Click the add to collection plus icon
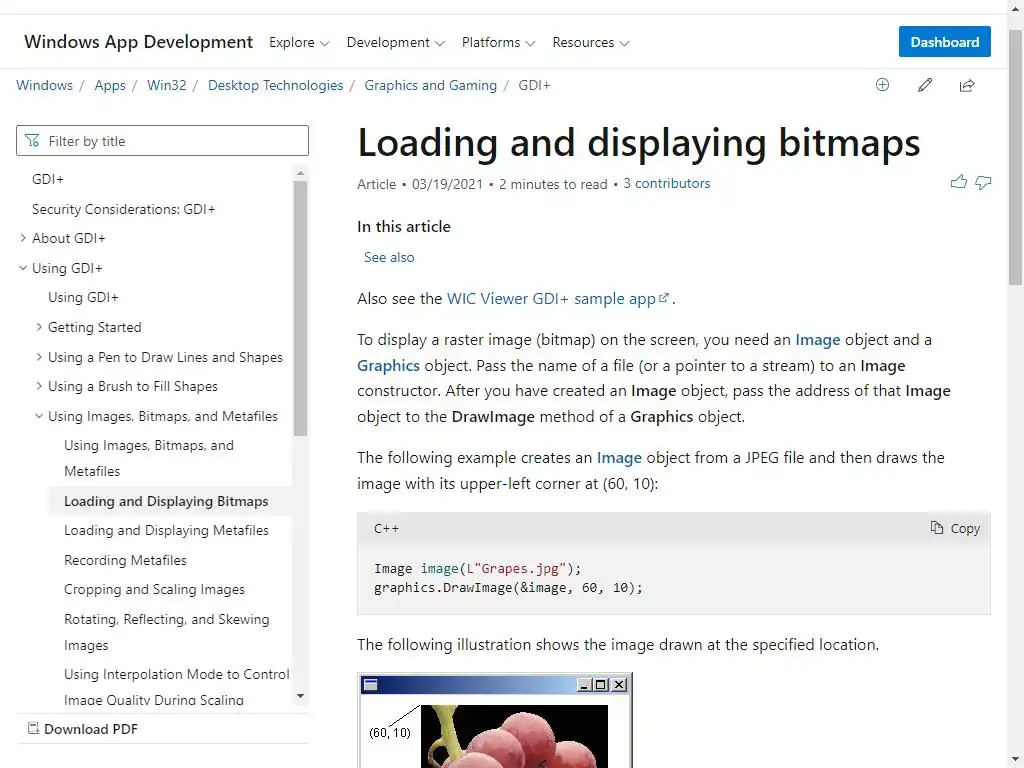The image size is (1024, 768). tap(882, 85)
